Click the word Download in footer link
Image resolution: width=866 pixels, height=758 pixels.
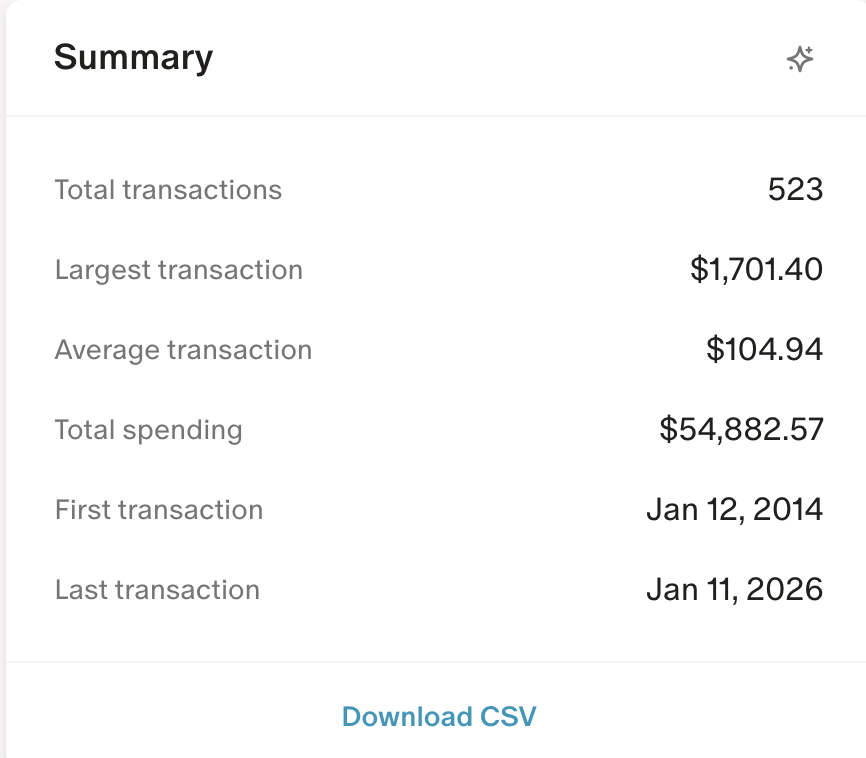click(407, 717)
